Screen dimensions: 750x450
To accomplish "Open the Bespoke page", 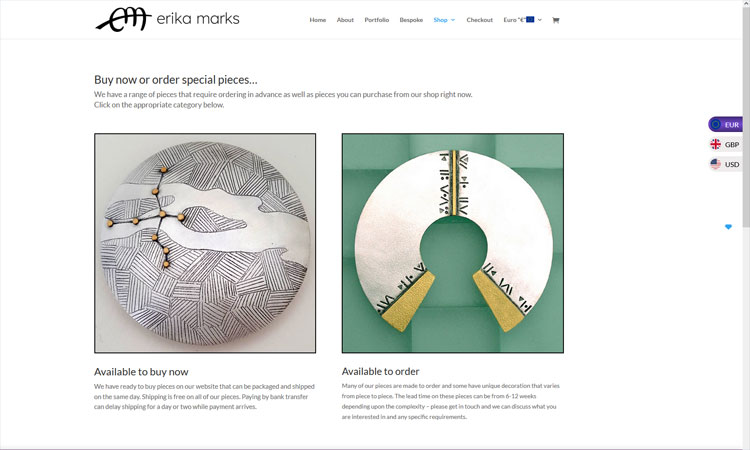I will point(411,20).
